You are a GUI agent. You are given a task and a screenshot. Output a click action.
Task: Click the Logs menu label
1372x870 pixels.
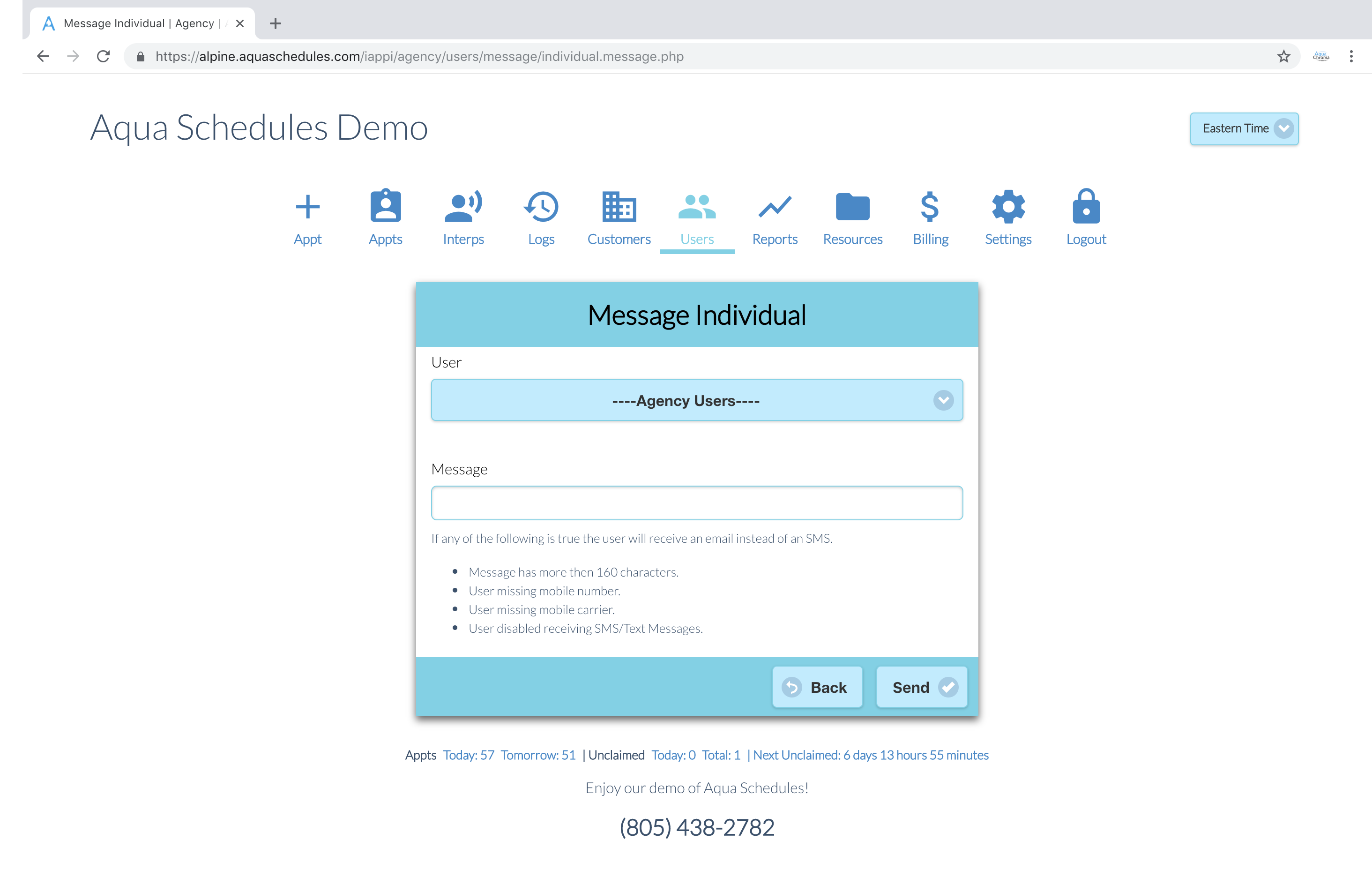541,239
